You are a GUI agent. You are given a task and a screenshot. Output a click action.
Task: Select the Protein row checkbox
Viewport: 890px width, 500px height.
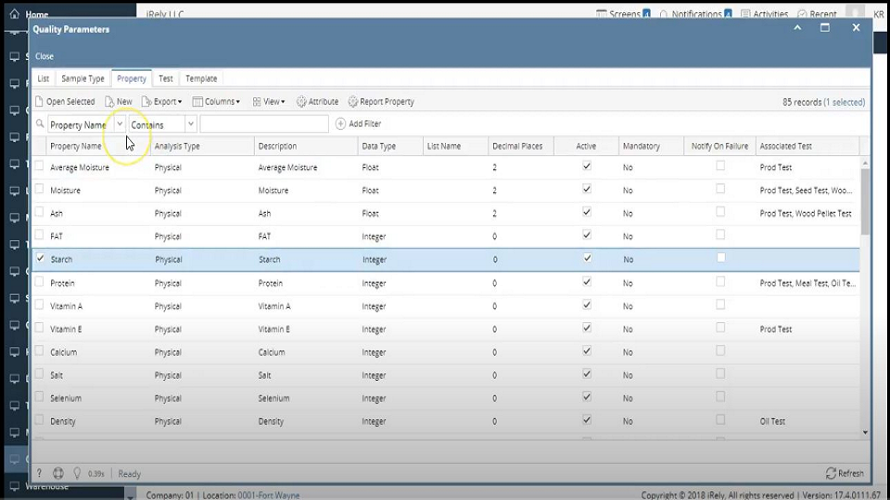39,282
